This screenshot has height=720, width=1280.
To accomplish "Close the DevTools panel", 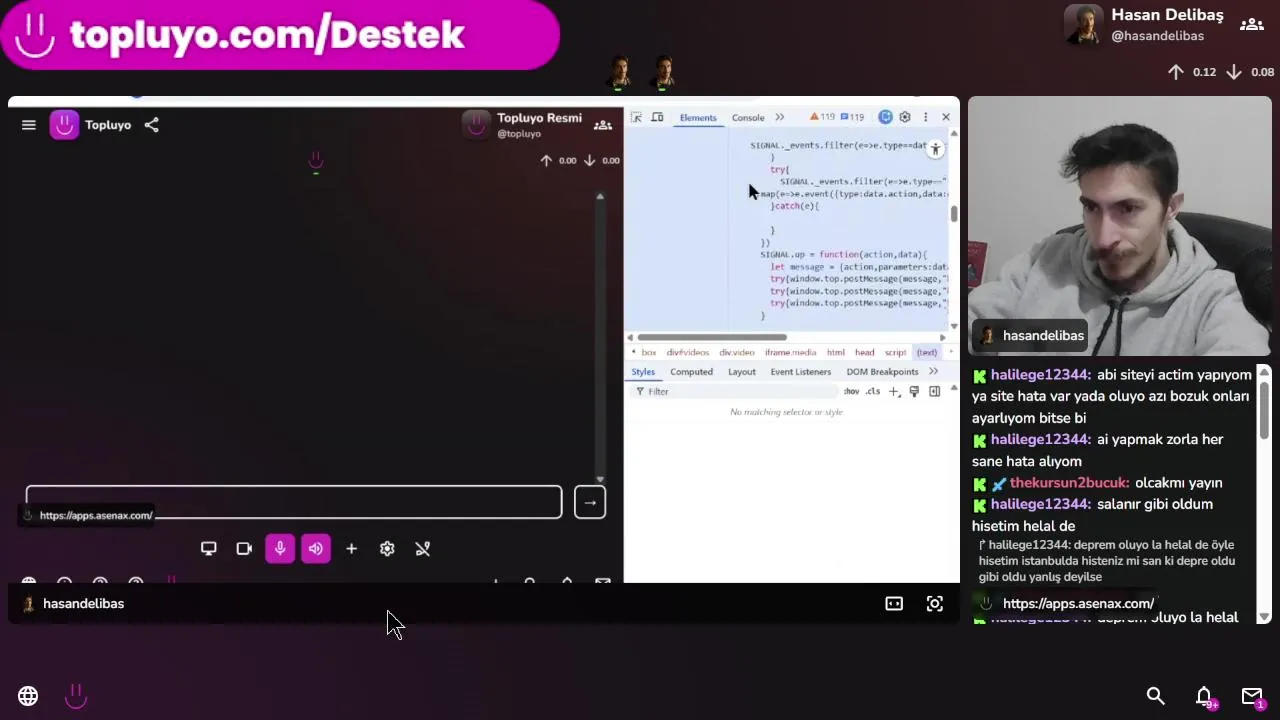I will point(945,117).
